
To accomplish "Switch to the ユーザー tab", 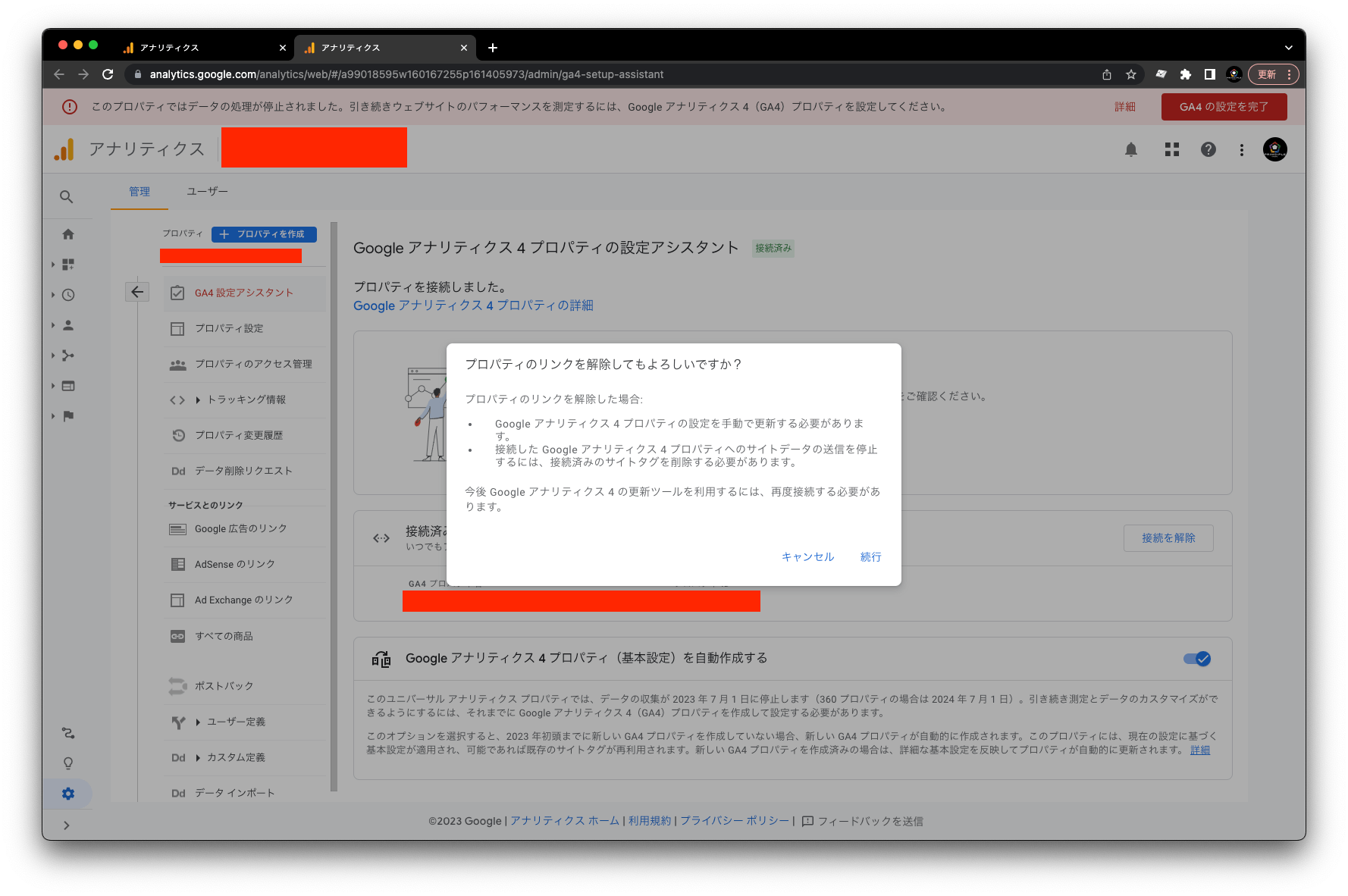I will pyautogui.click(x=207, y=192).
